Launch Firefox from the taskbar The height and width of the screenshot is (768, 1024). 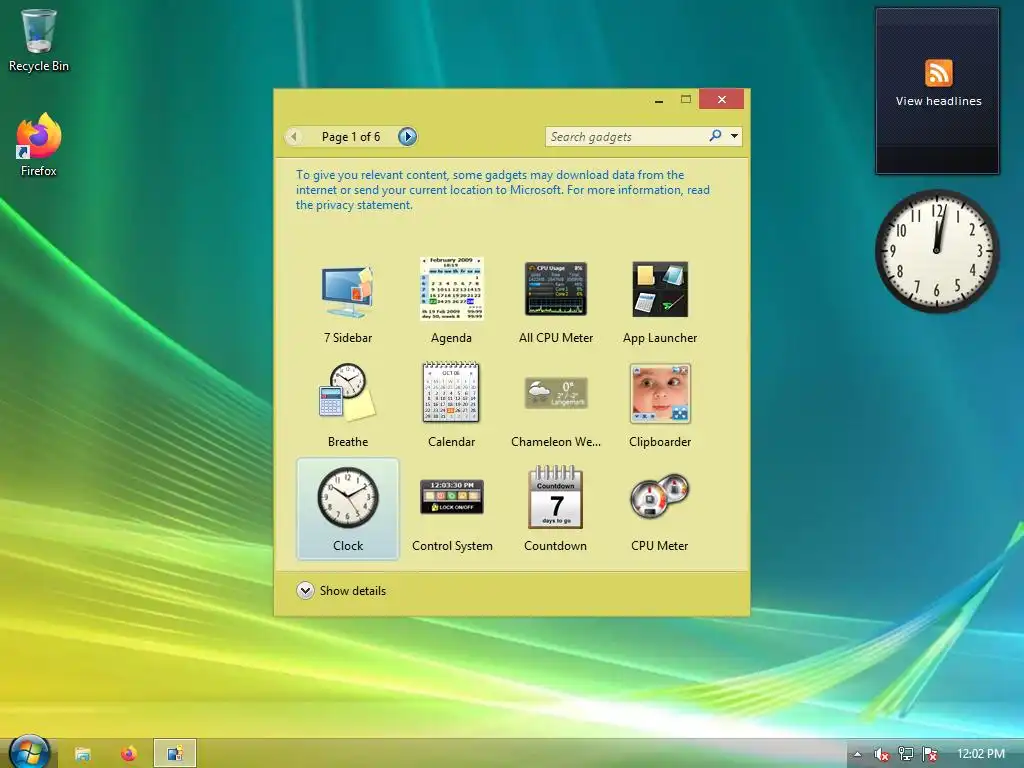coord(129,754)
